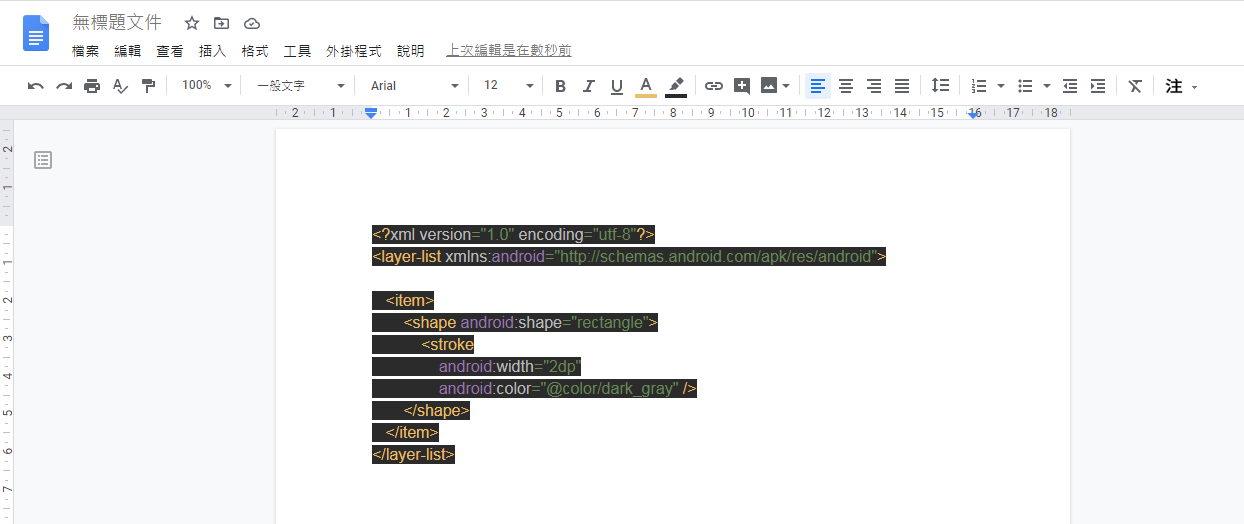Toggle bold formatting

tap(560, 86)
